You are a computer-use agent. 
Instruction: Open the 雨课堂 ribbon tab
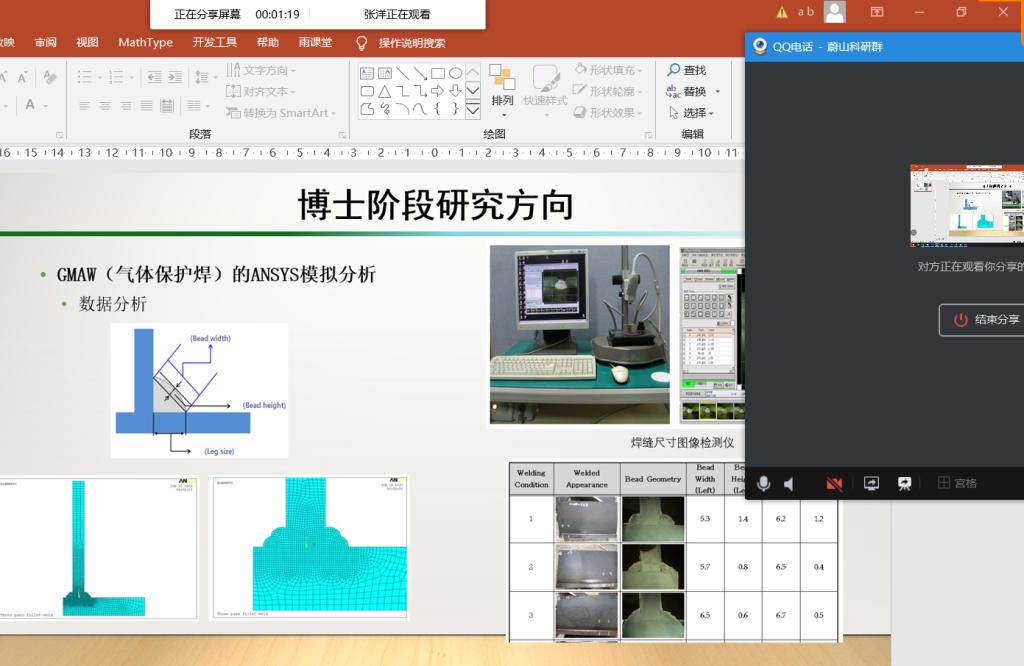tap(315, 42)
